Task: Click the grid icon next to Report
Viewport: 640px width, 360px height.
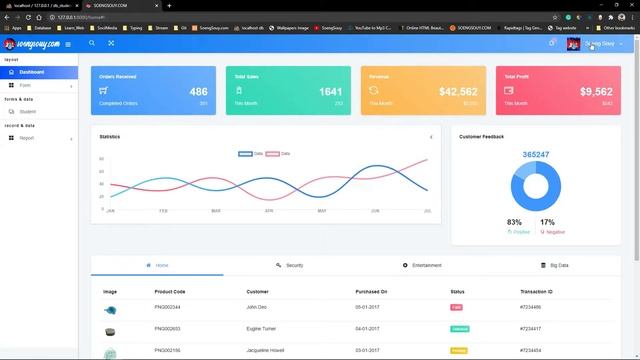Action: [11, 138]
